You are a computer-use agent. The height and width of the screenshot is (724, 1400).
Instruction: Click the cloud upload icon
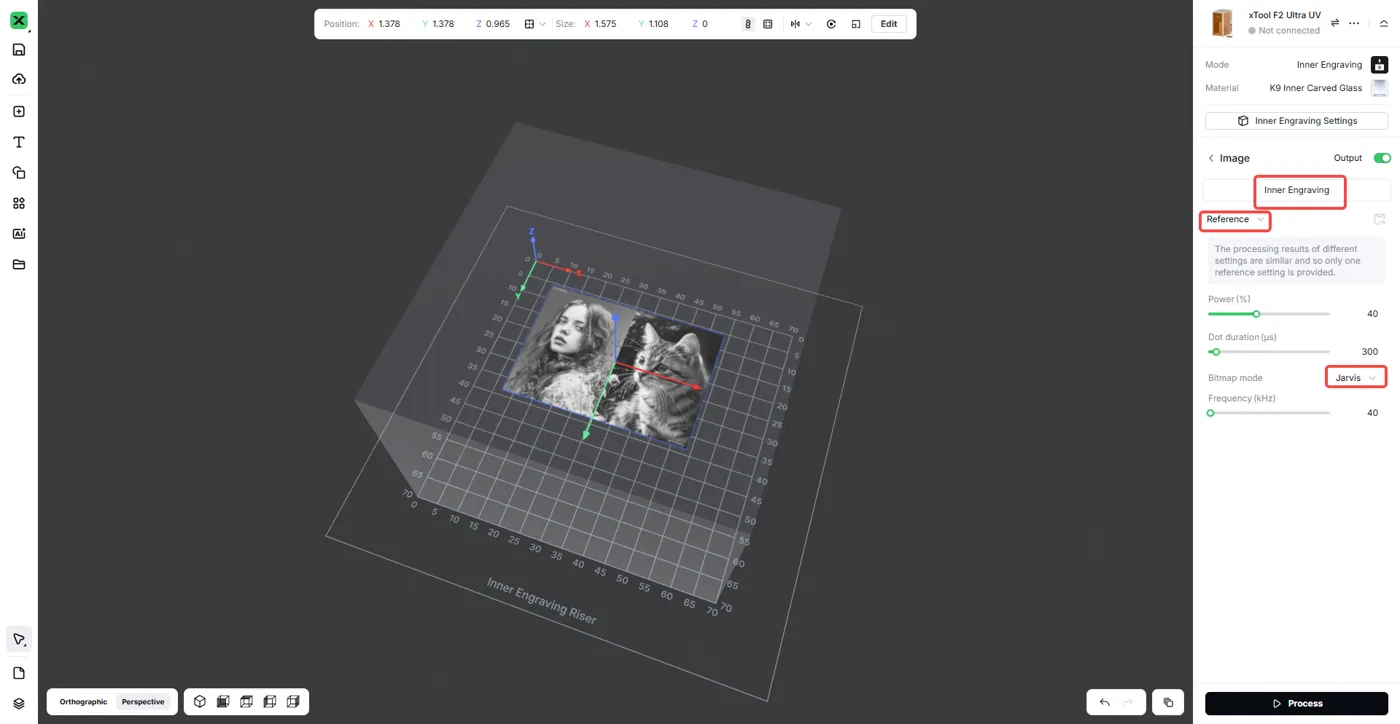tap(19, 79)
